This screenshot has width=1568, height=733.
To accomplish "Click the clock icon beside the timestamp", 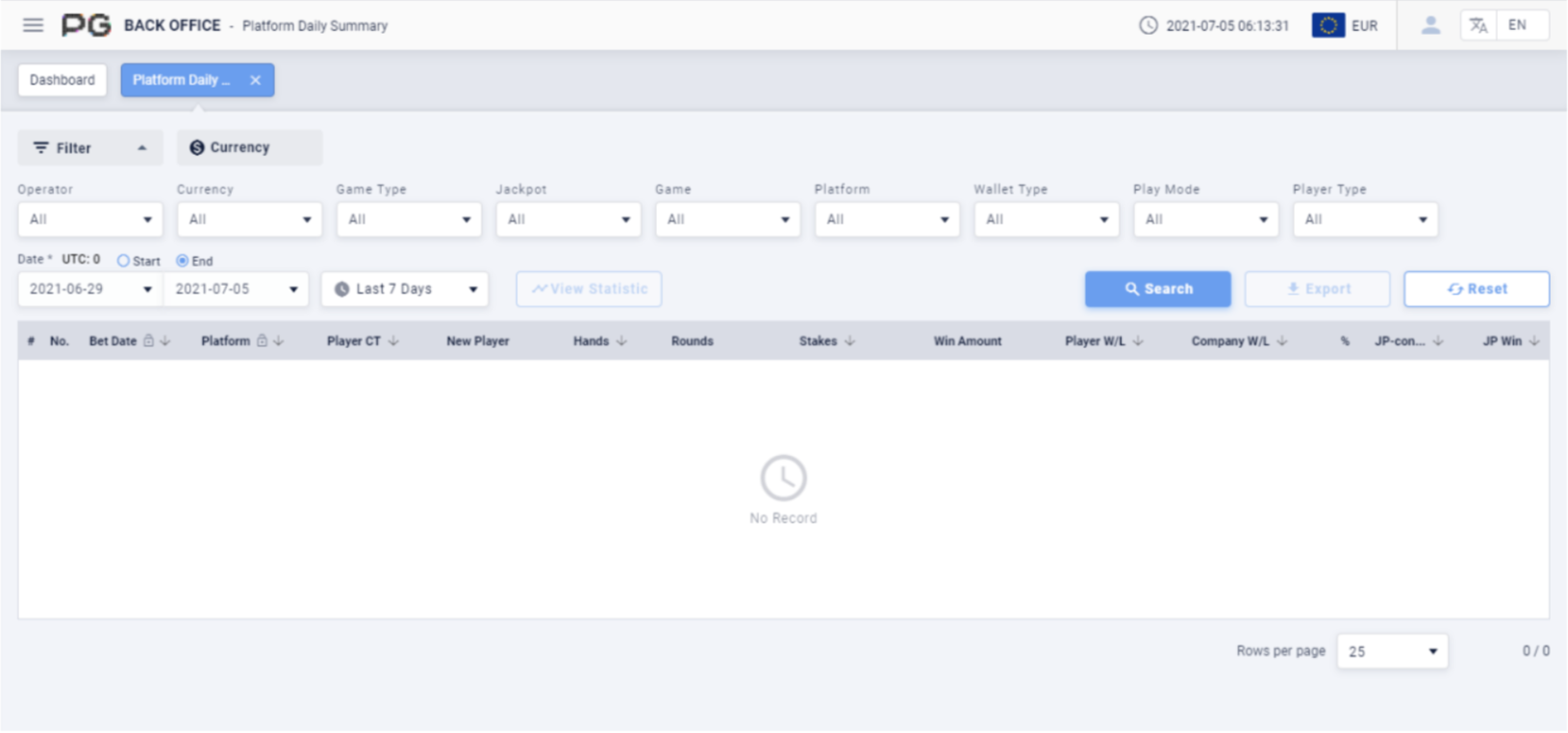I will pyautogui.click(x=1149, y=26).
